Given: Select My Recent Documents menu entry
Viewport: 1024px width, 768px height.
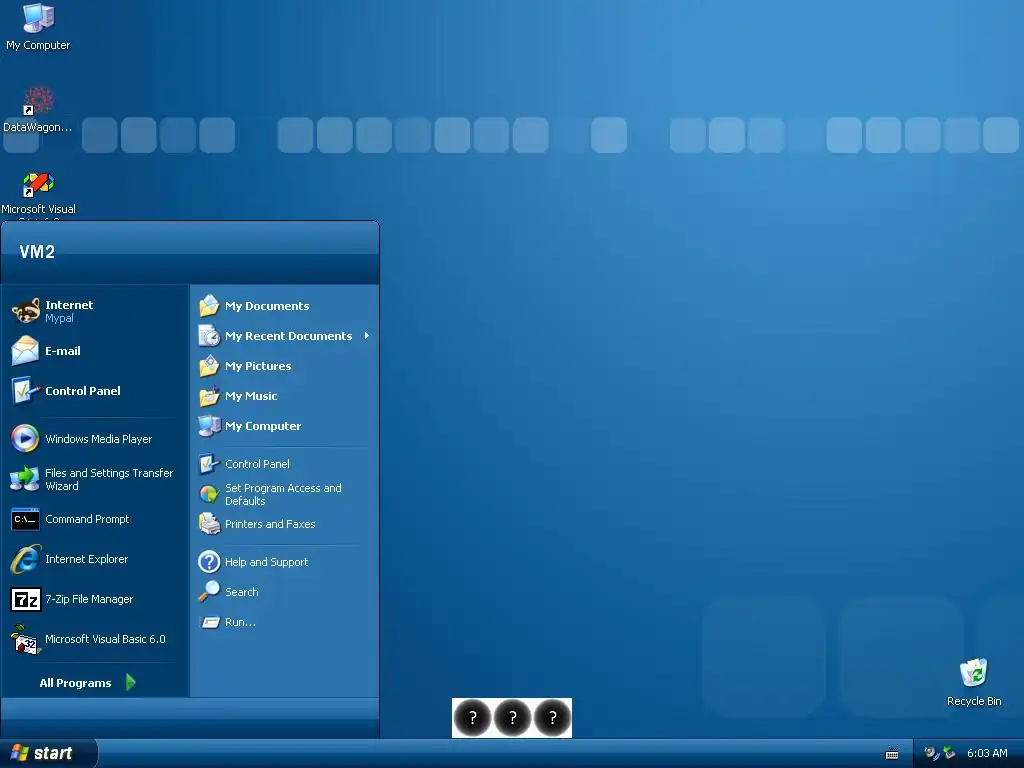Looking at the screenshot, I should pos(285,336).
